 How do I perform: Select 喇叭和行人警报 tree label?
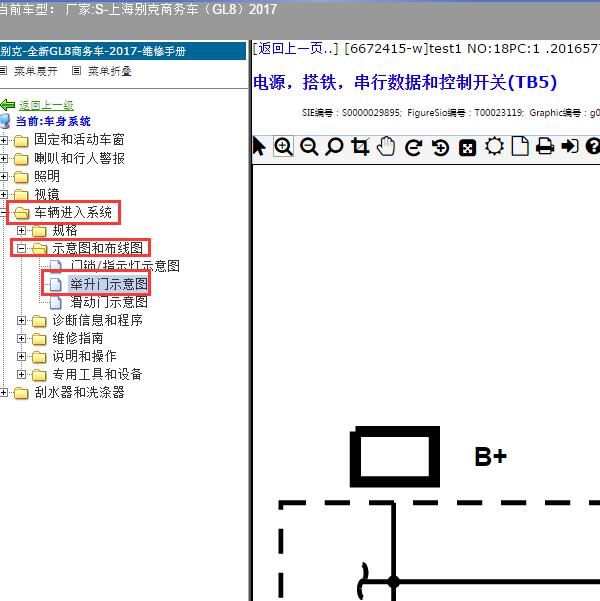(79, 158)
